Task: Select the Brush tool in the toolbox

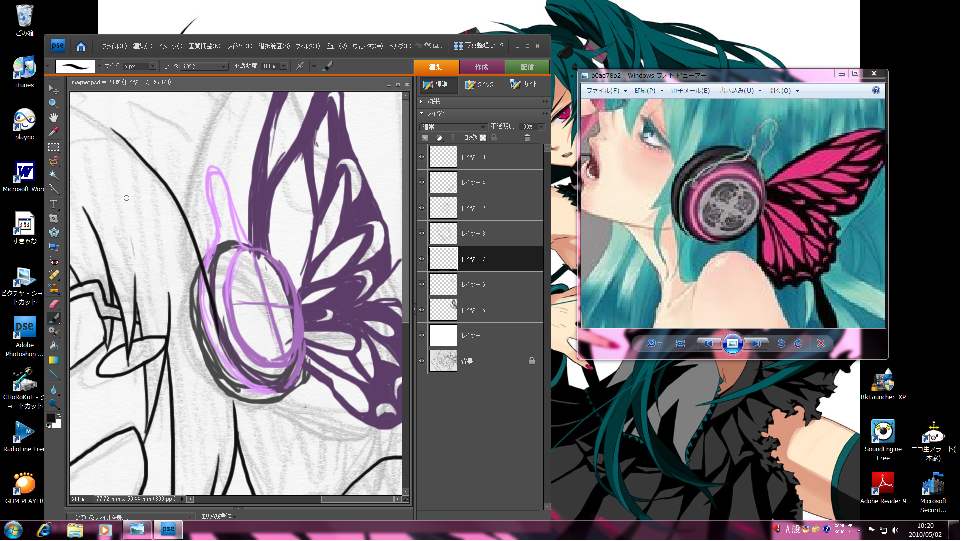Action: tap(53, 318)
